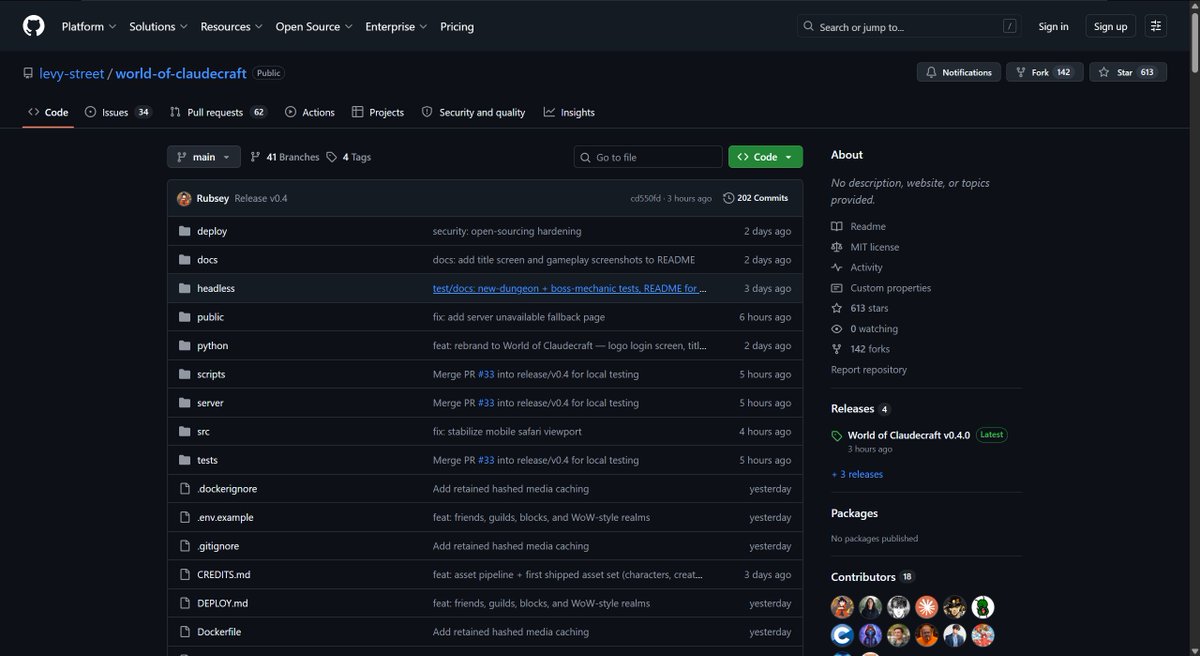Image resolution: width=1200 pixels, height=656 pixels.
Task: Click the file icon beside .dockerignore
Action: click(x=184, y=489)
